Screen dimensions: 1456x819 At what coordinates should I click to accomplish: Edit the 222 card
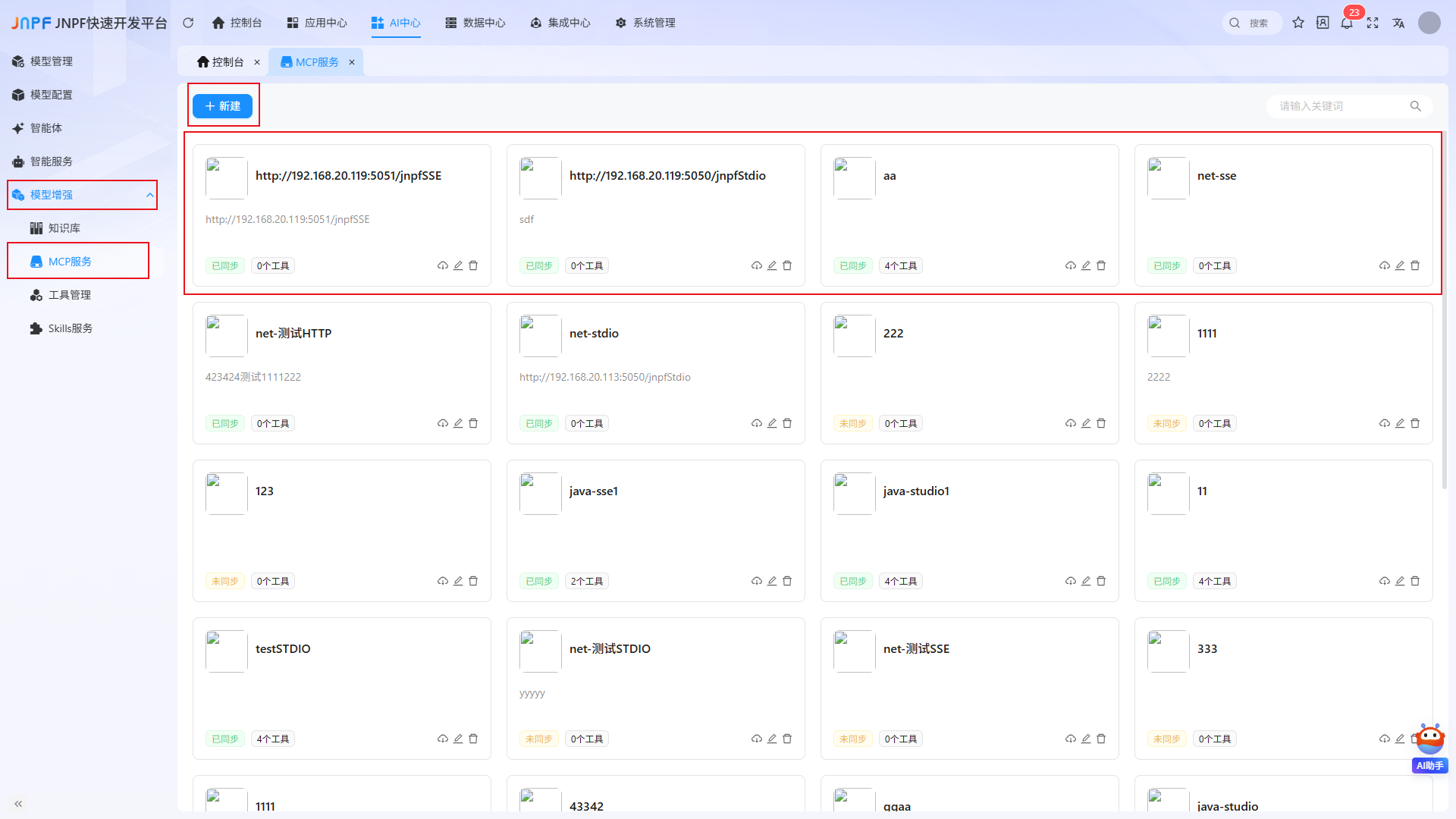pos(1086,423)
